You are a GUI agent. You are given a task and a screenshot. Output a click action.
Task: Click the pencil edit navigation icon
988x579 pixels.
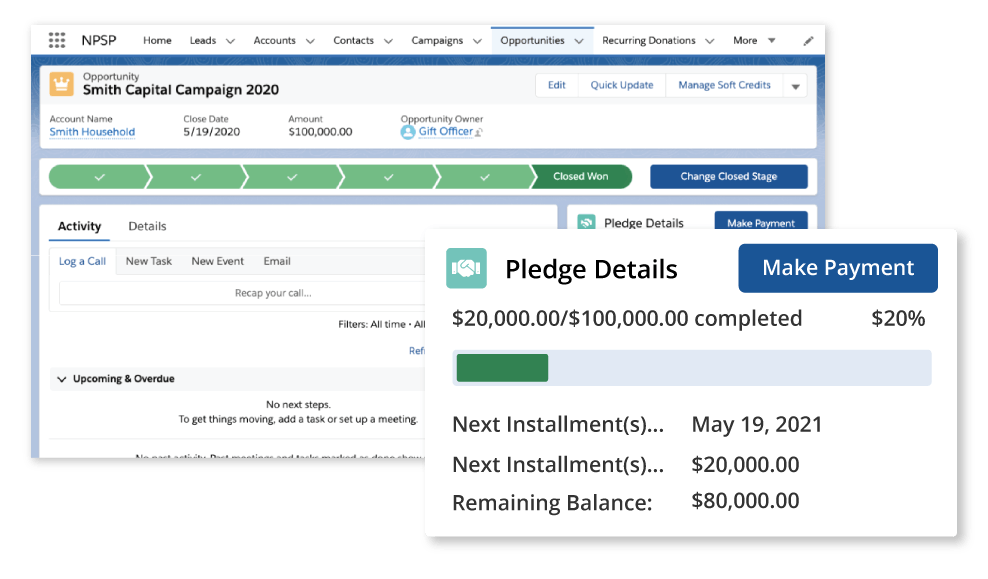(808, 41)
